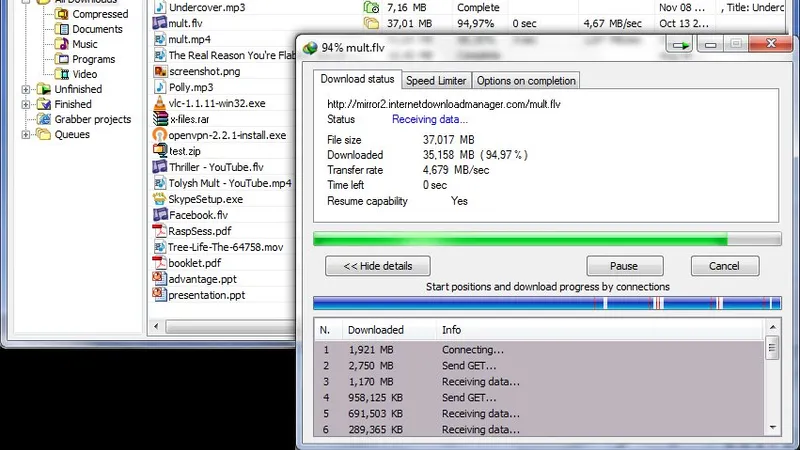Click the vlc-1.1.11-win32.exe cone icon
This screenshot has height=450, width=800.
pyautogui.click(x=160, y=103)
